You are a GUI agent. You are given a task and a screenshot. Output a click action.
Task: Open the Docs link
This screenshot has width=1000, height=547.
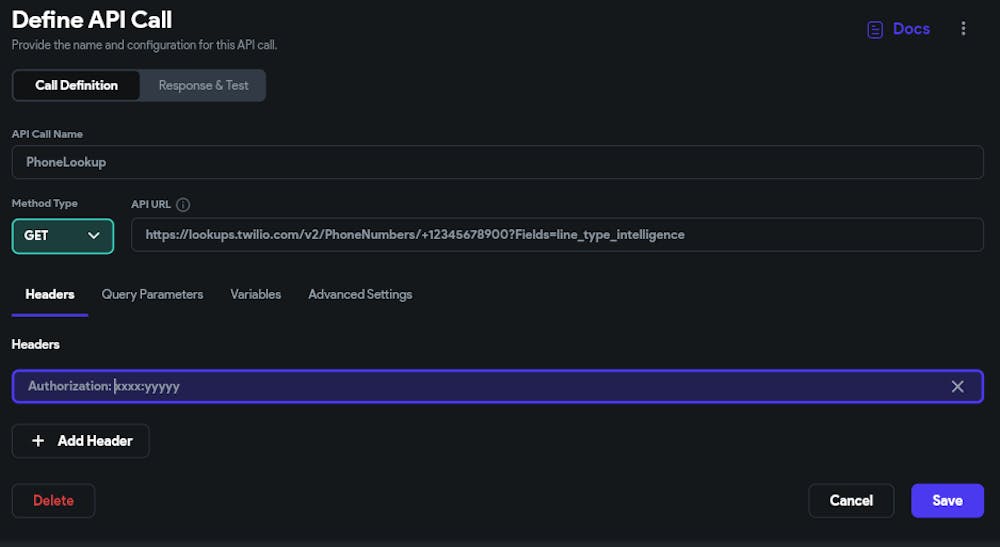[x=910, y=29]
